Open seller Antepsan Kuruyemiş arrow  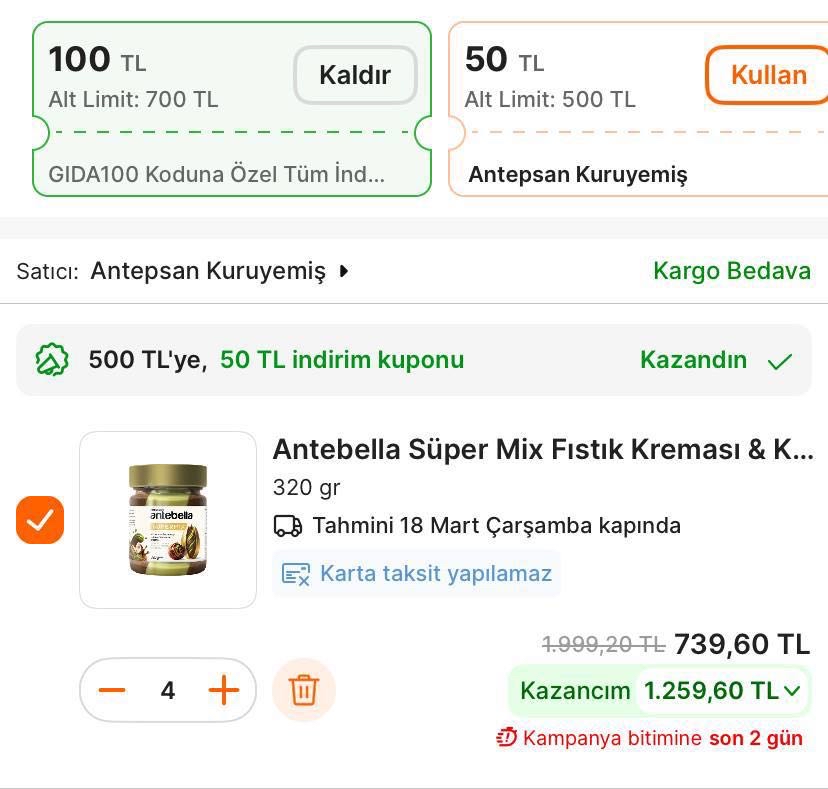click(x=344, y=270)
